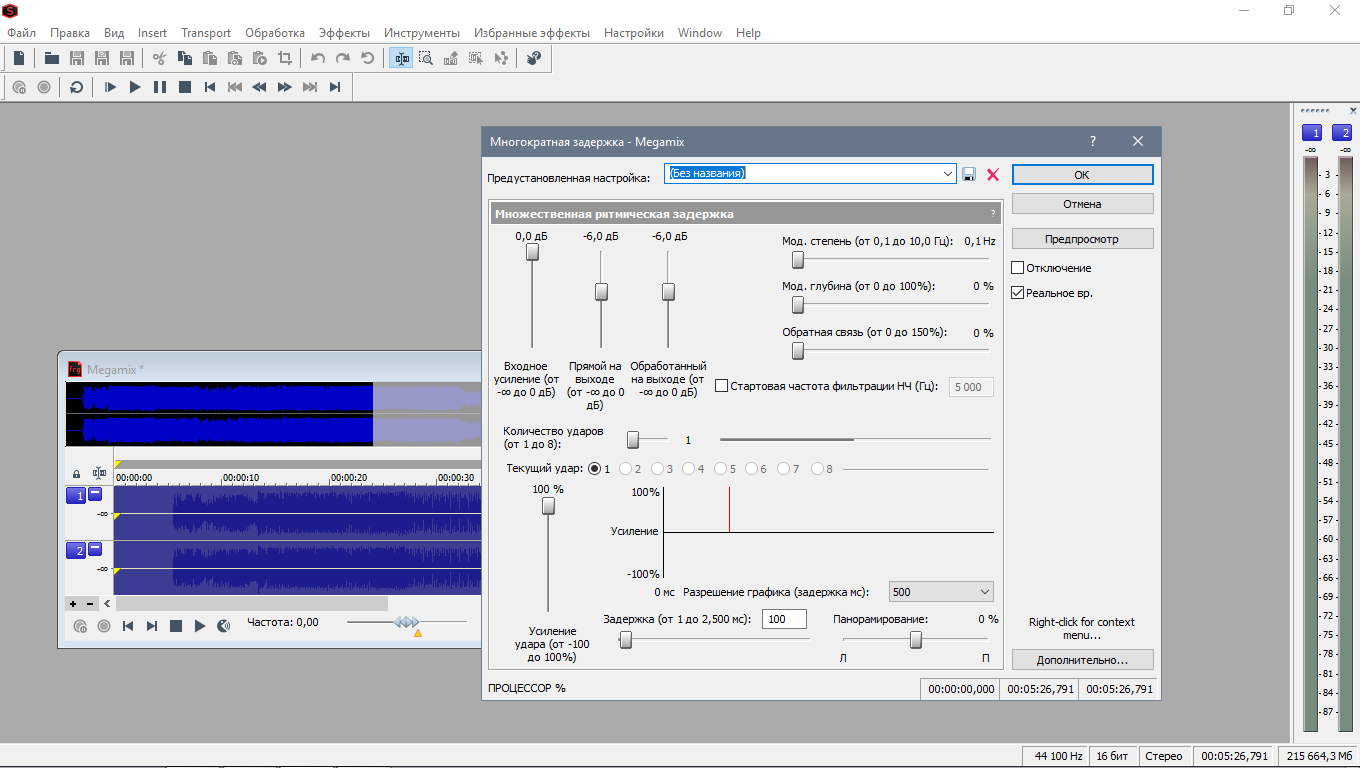
Task: Toggle channel 2 button in the Megamix window
Action: tap(76, 550)
